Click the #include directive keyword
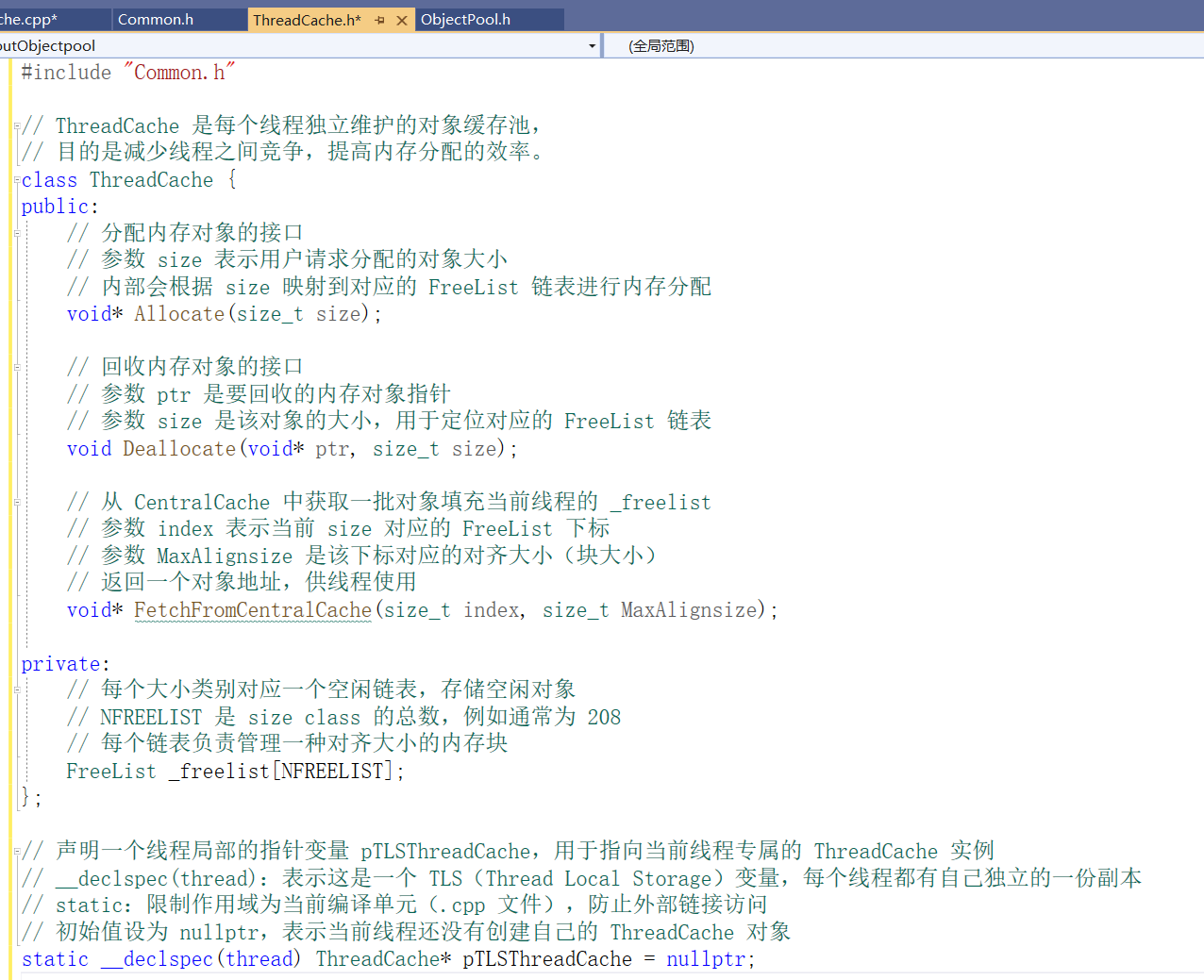The image size is (1204, 980). [x=66, y=73]
